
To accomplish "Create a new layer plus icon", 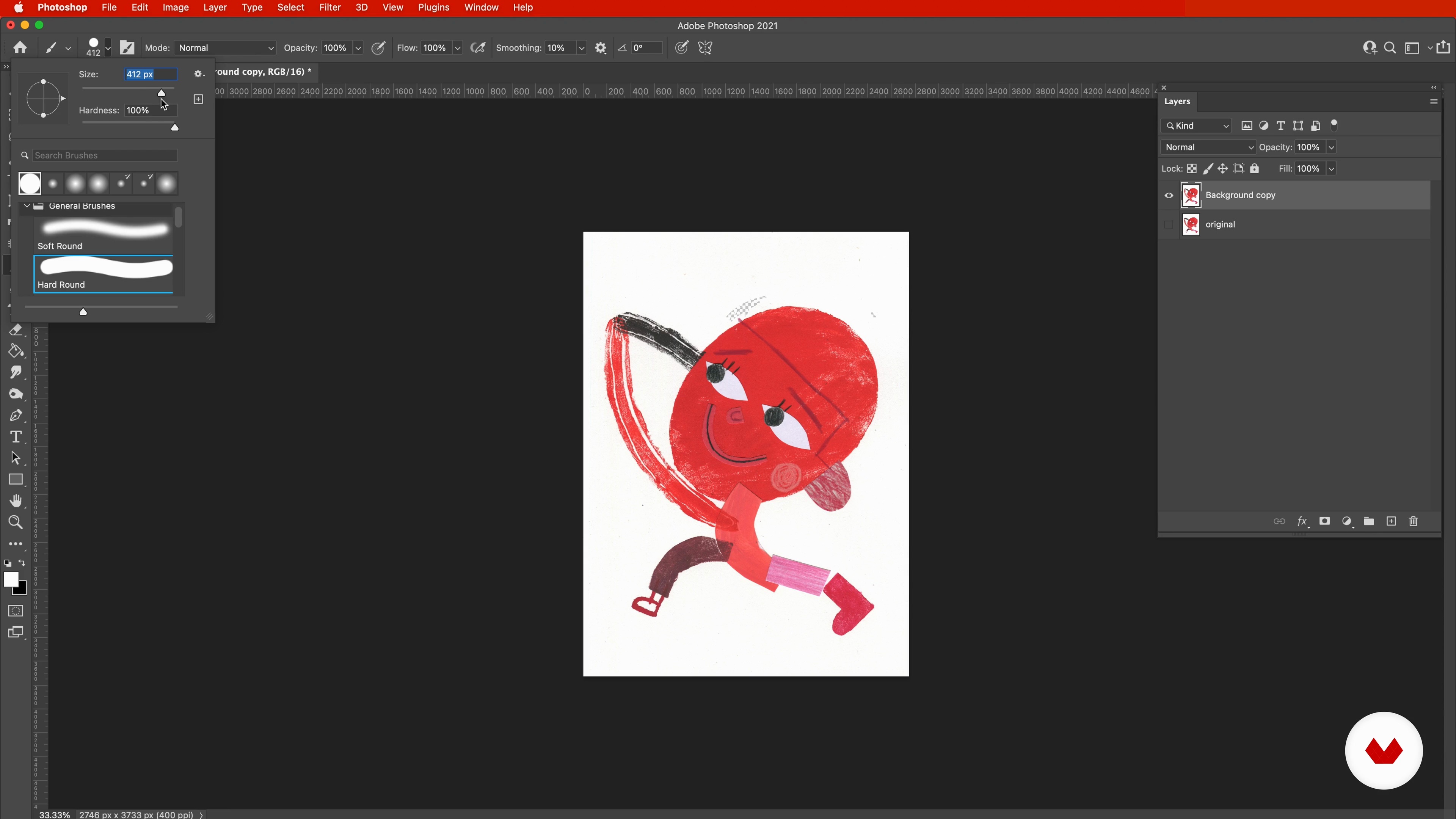I will [1392, 521].
